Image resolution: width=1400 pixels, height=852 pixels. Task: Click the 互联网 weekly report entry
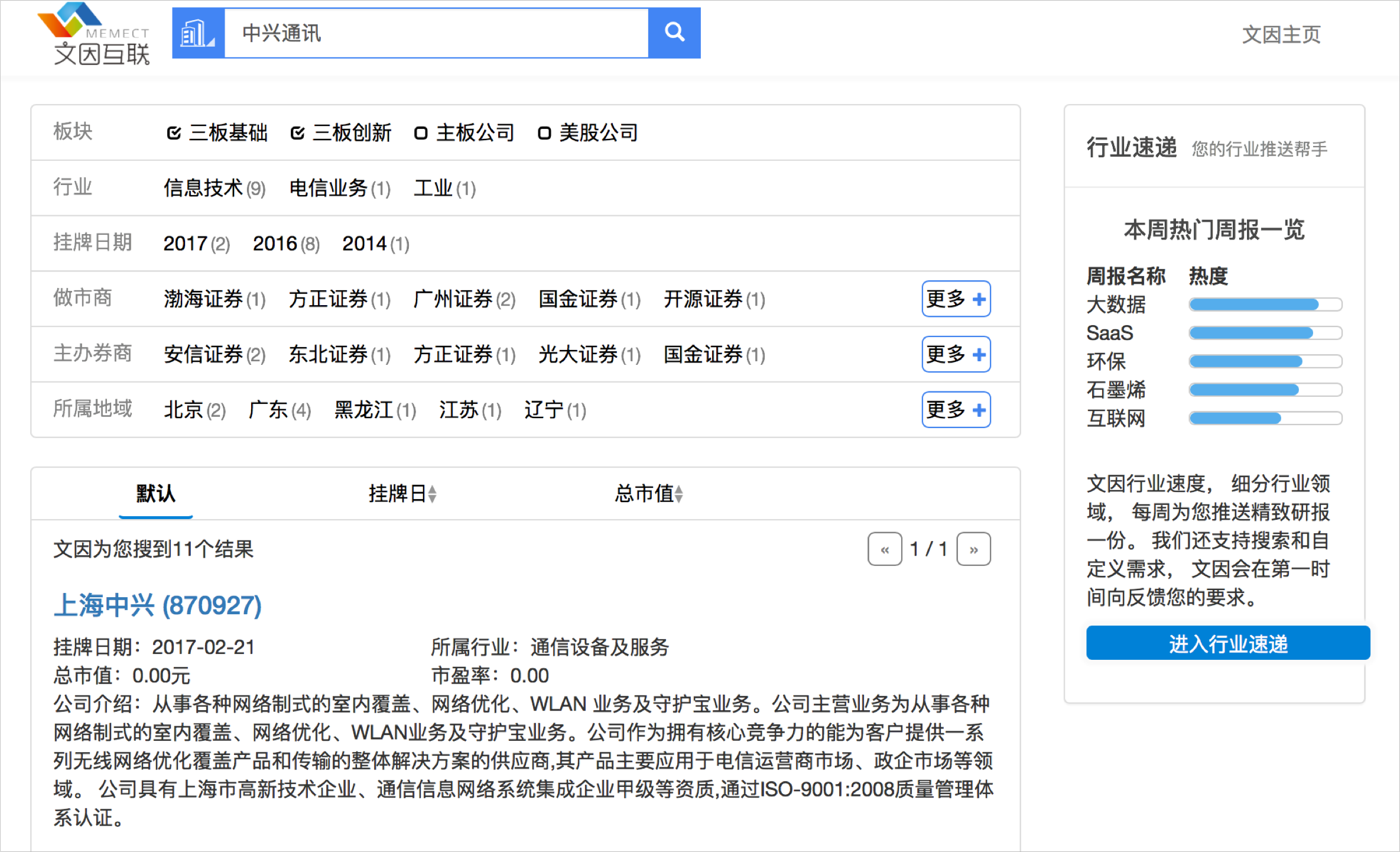click(1116, 418)
